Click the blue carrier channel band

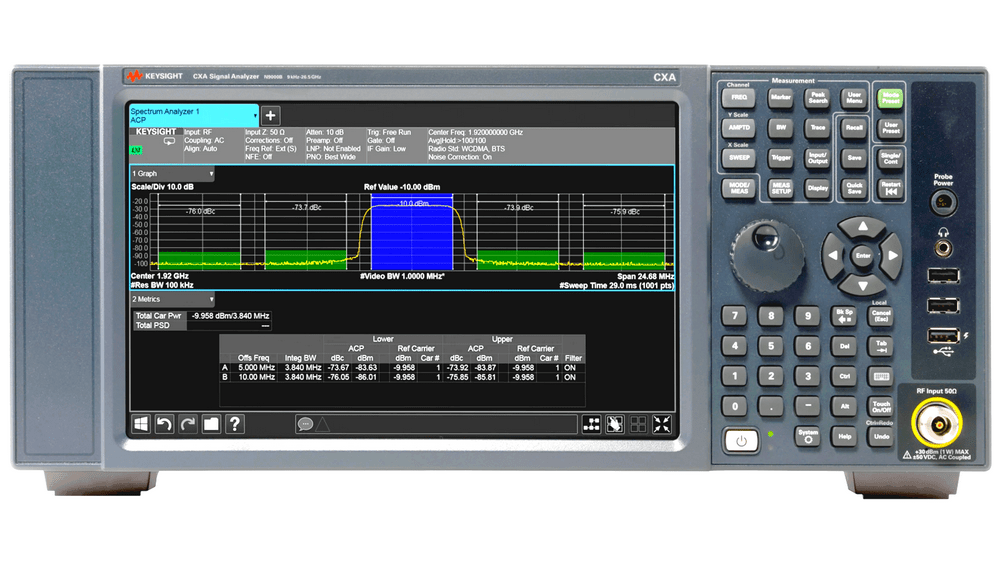pos(412,230)
